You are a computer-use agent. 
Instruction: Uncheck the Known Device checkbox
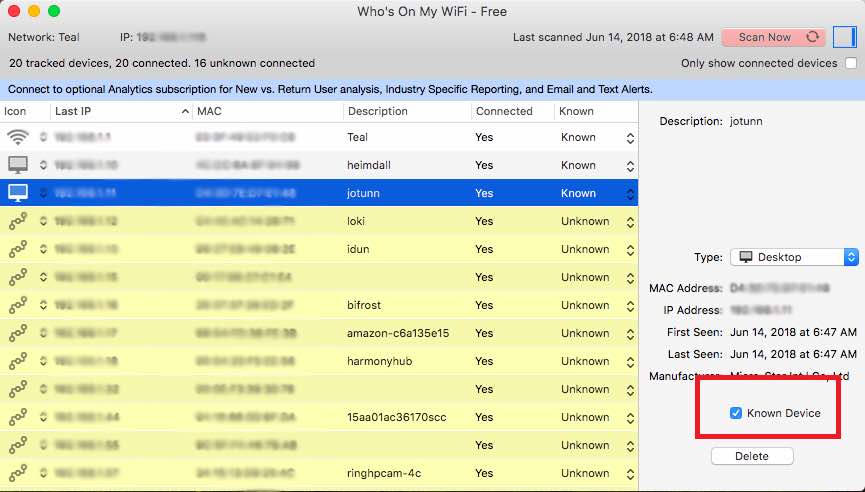click(735, 413)
